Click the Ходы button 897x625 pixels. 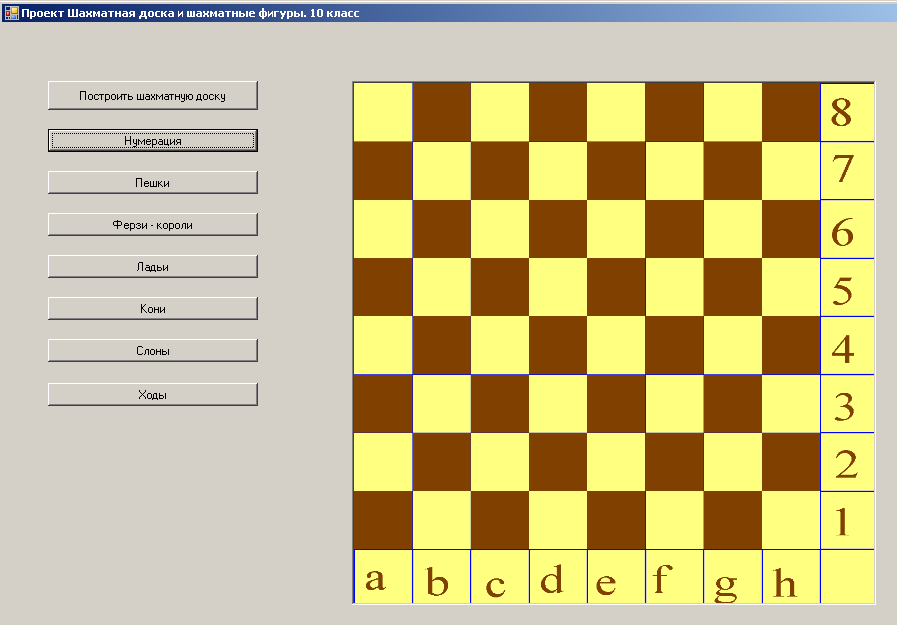(153, 395)
